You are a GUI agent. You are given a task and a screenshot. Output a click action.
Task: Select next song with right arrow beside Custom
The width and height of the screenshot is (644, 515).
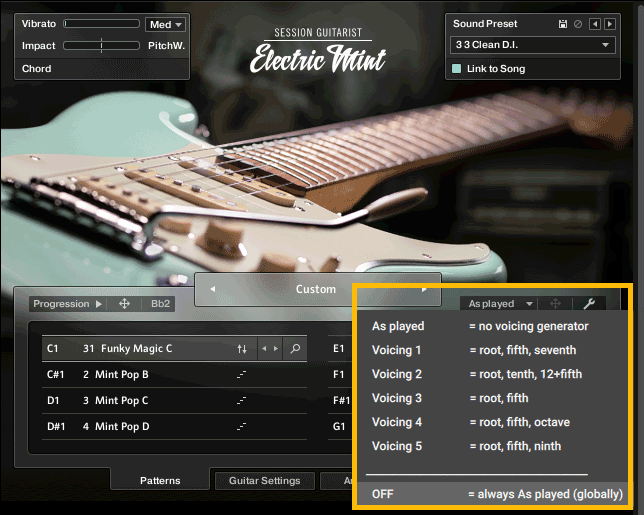424,289
